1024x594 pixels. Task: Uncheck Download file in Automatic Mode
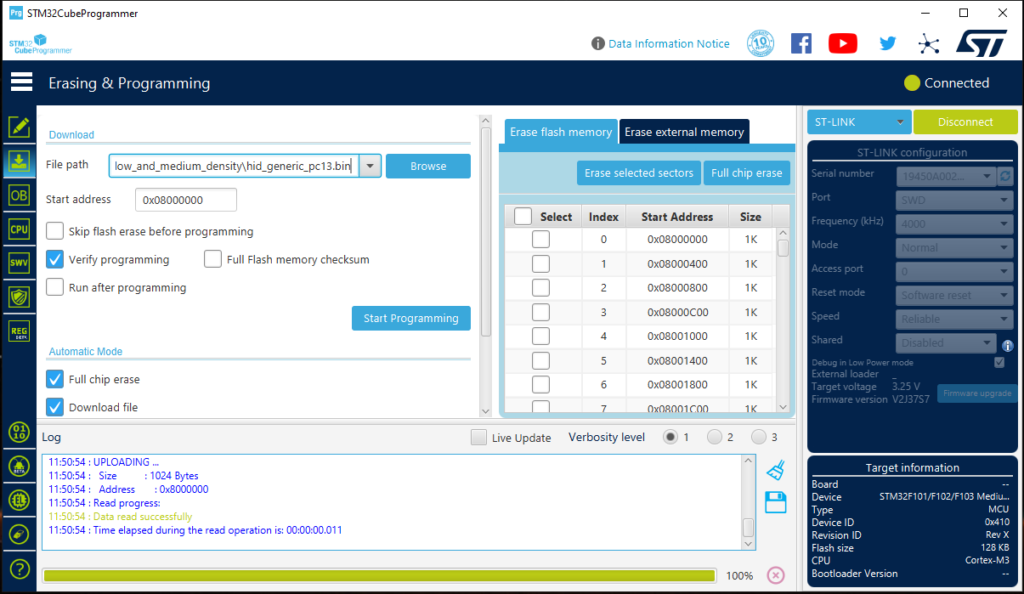[55, 407]
